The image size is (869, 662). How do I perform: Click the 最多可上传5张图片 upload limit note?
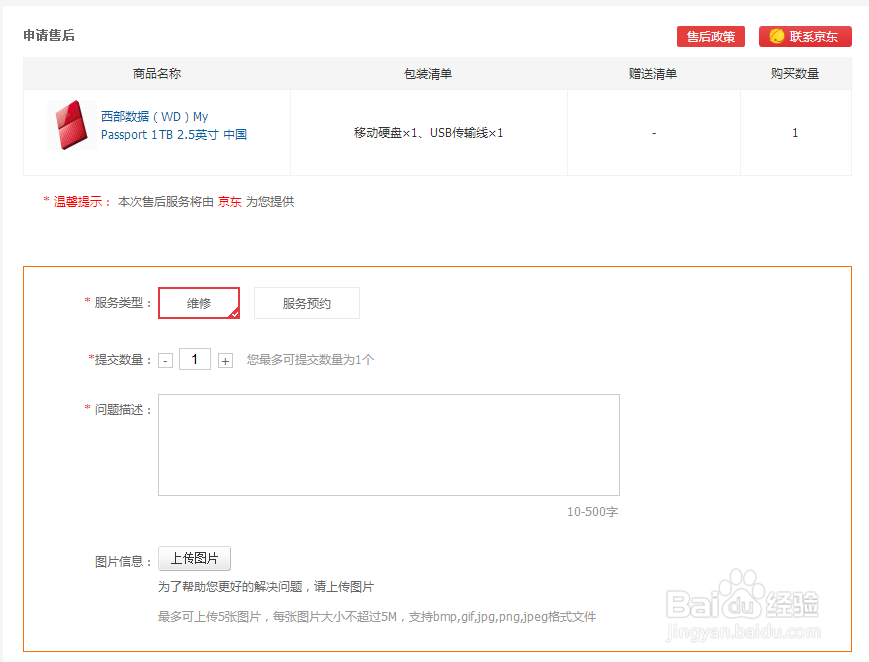tap(377, 617)
